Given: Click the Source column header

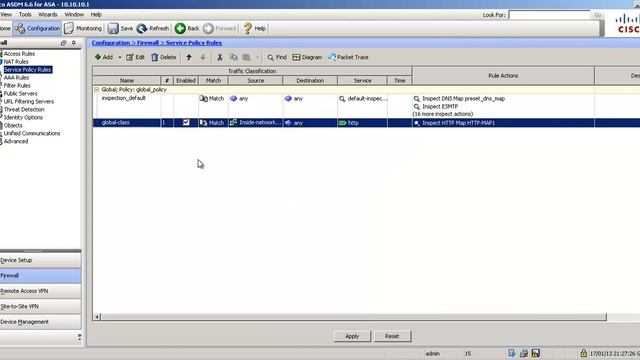Looking at the screenshot, I should tap(256, 81).
